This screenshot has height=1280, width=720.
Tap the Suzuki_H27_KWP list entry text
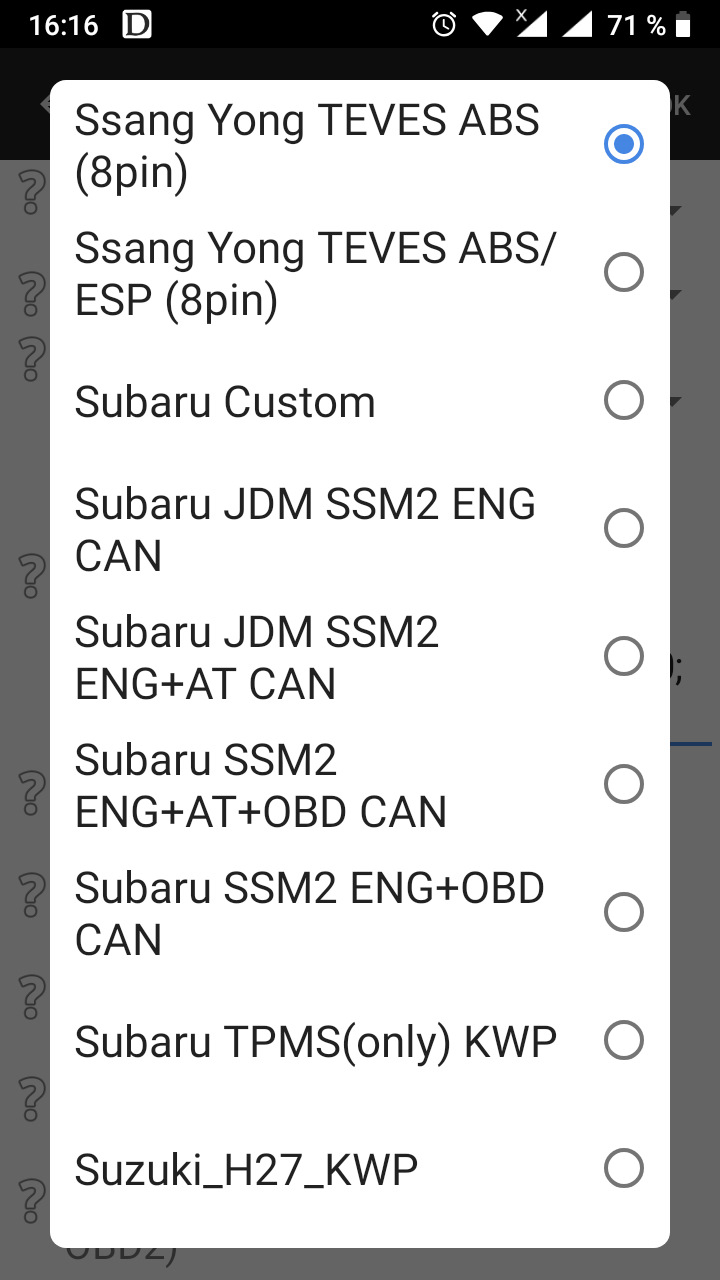point(246,1170)
